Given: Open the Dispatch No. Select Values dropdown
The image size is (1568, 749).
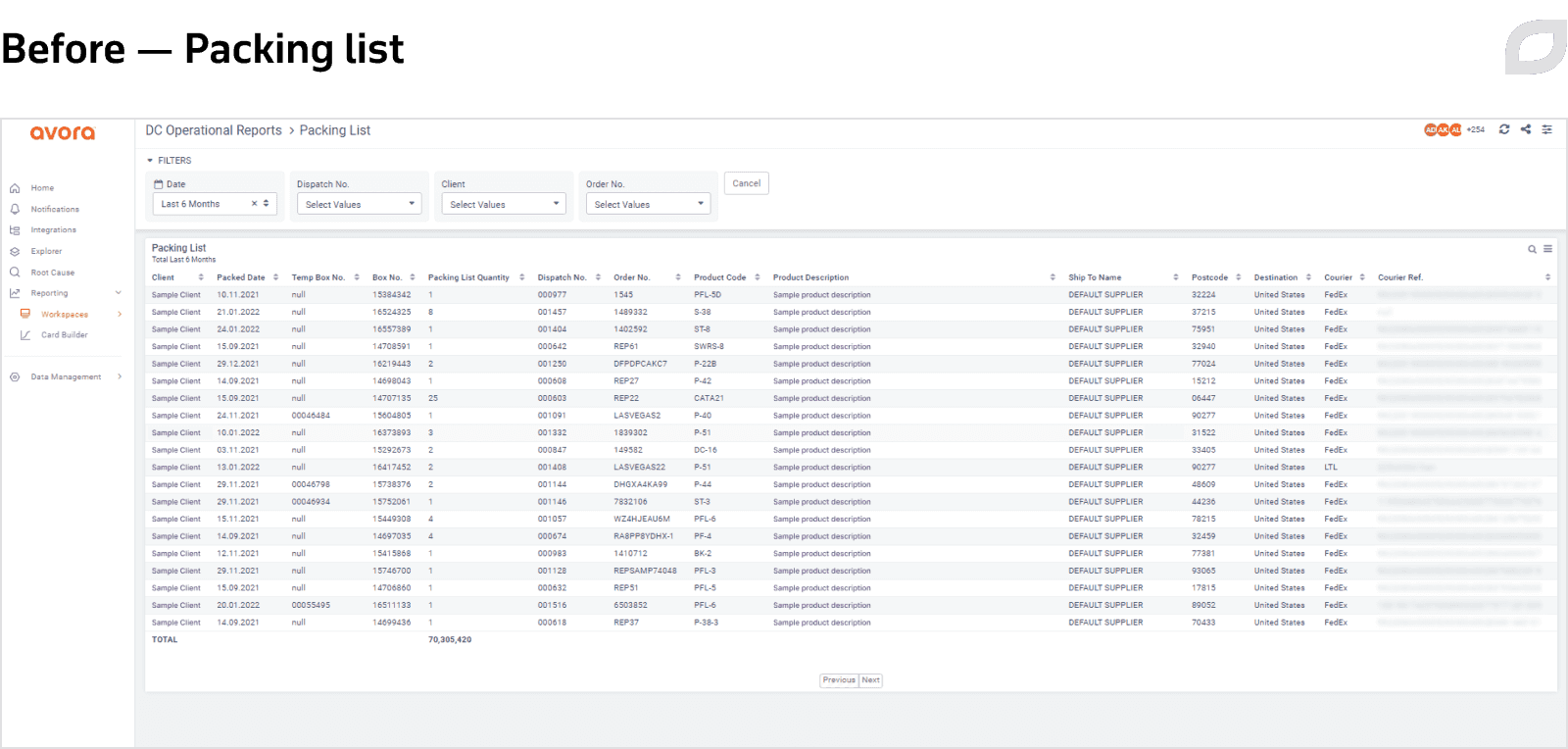Looking at the screenshot, I should pos(359,204).
